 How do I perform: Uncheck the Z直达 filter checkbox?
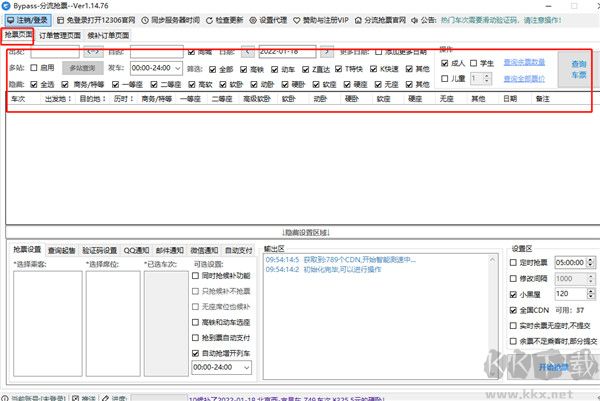click(x=305, y=69)
